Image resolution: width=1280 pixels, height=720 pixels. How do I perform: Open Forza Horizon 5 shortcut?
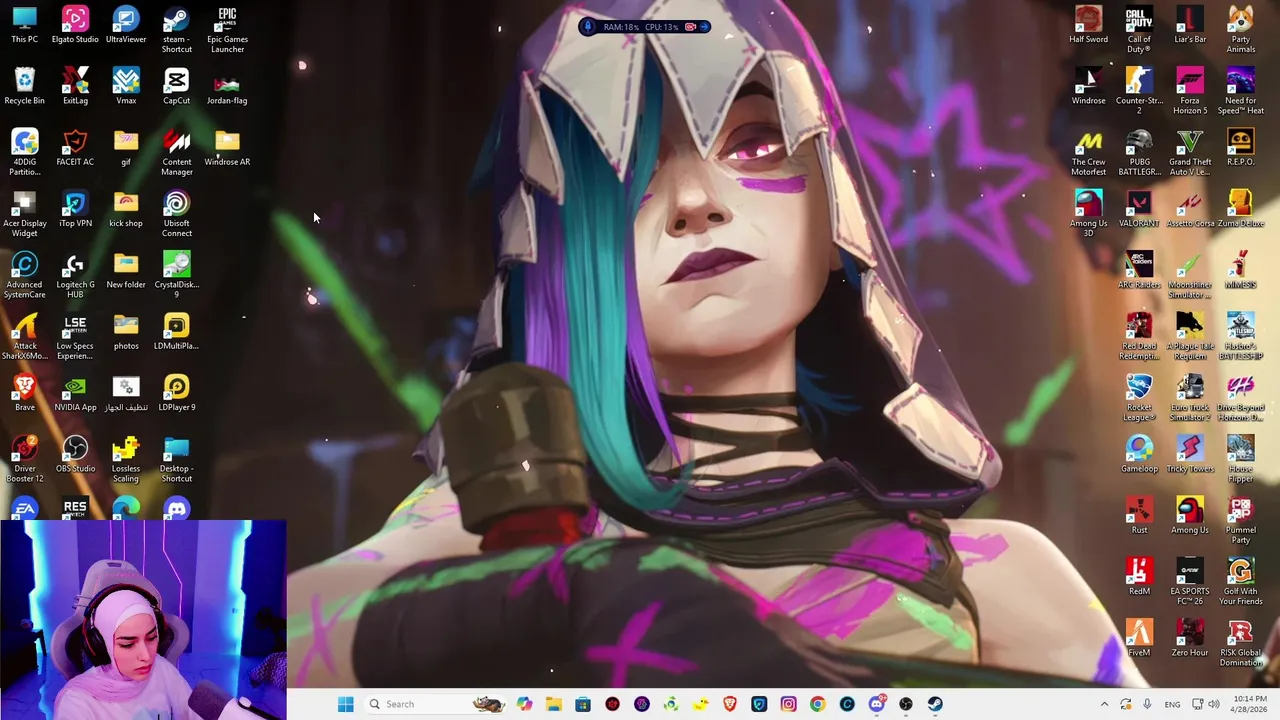point(1190,92)
